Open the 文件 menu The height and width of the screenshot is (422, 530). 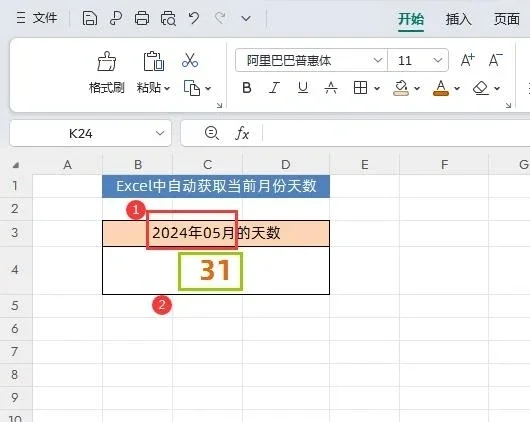pos(37,18)
